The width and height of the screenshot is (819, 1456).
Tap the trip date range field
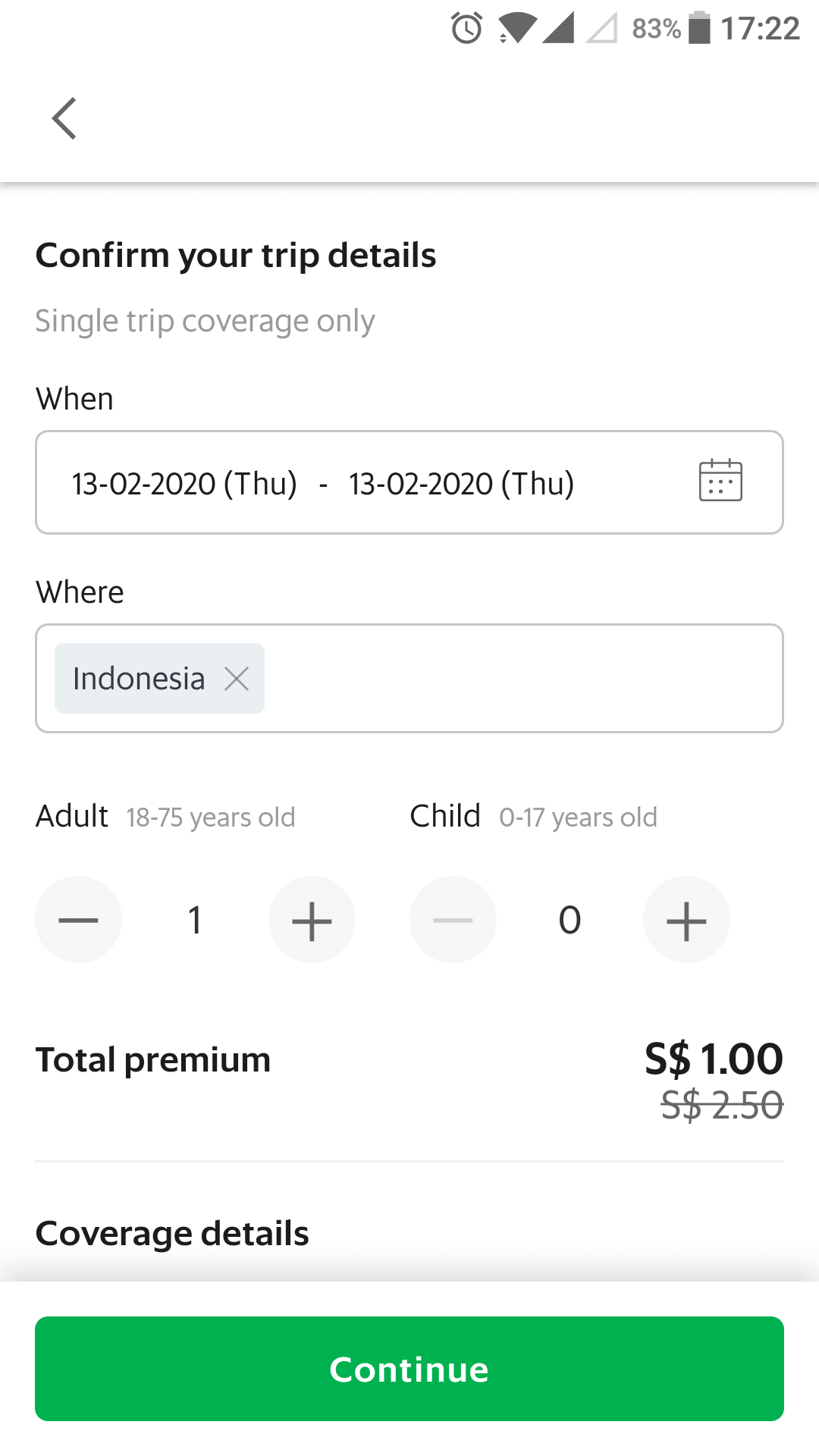click(379, 483)
